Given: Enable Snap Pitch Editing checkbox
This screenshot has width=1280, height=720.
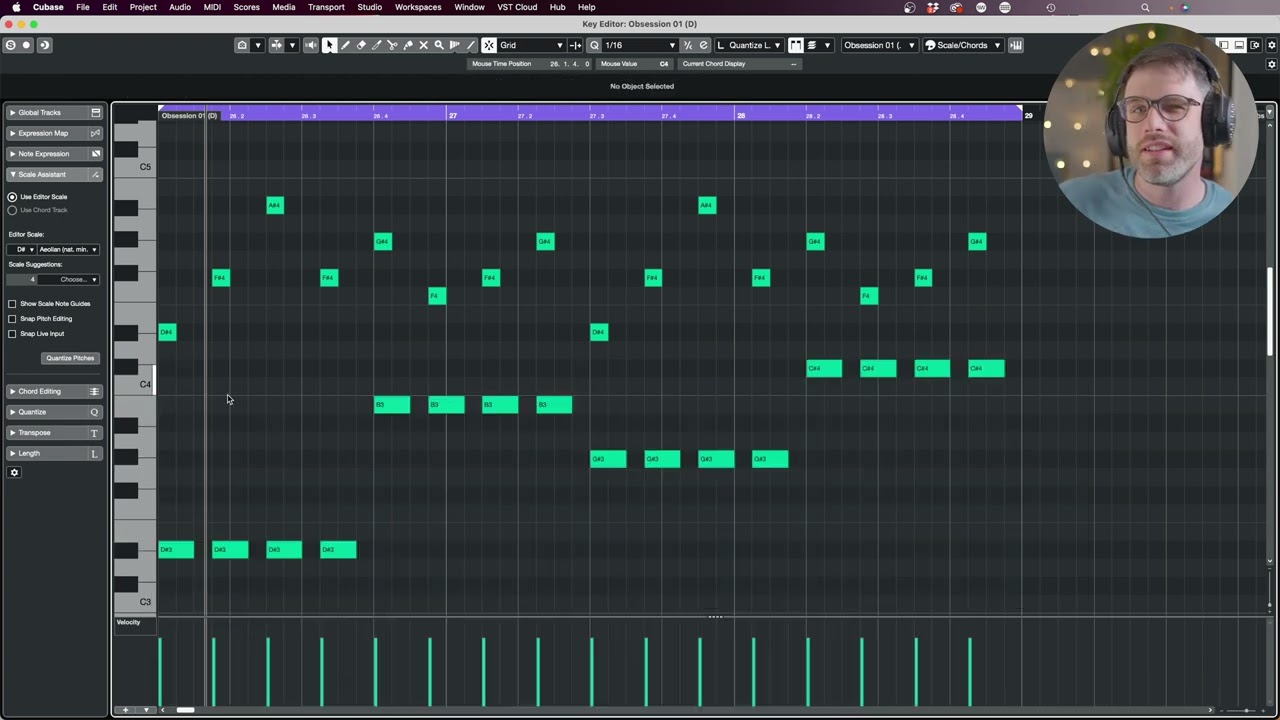Looking at the screenshot, I should (12, 319).
